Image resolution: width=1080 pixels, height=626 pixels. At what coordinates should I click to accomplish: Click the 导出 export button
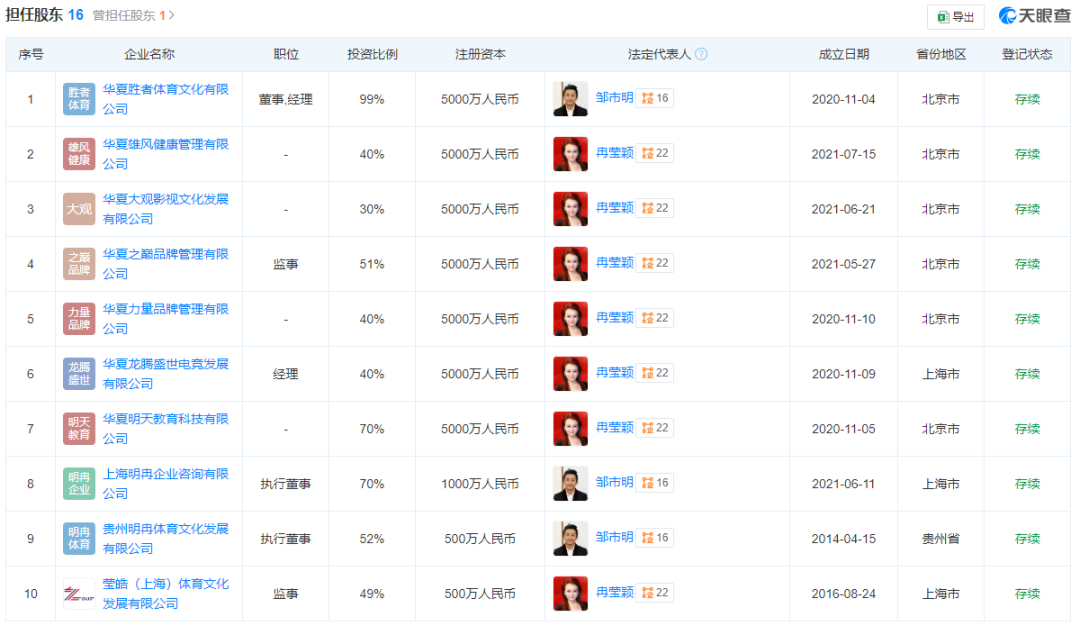point(955,17)
